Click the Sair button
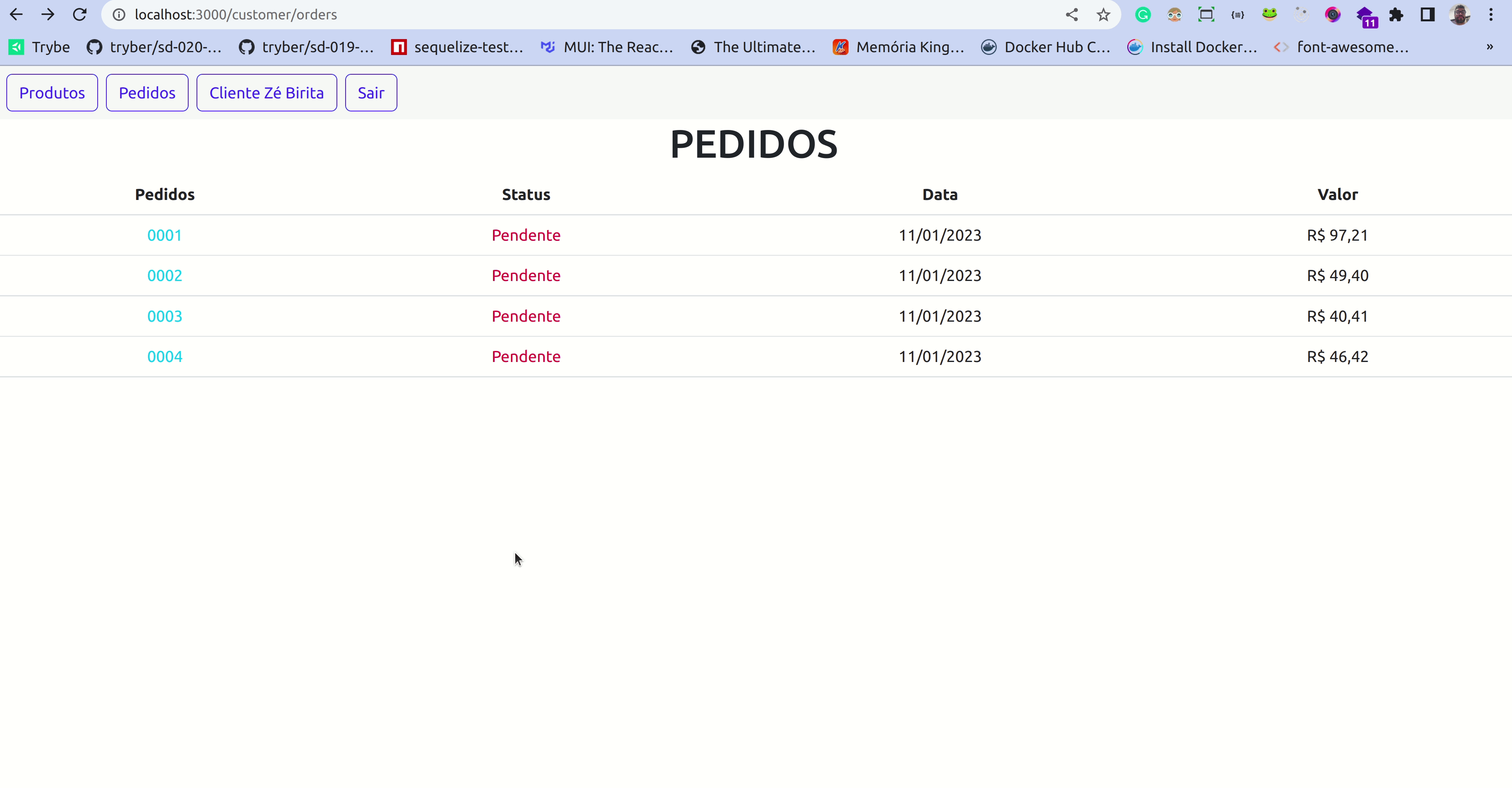1512x788 pixels. coord(371,92)
